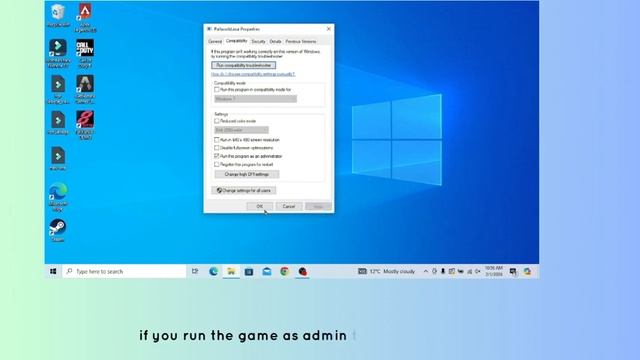Check Disable fullscreen optimizations
The width and height of the screenshot is (640, 360).
(217, 148)
